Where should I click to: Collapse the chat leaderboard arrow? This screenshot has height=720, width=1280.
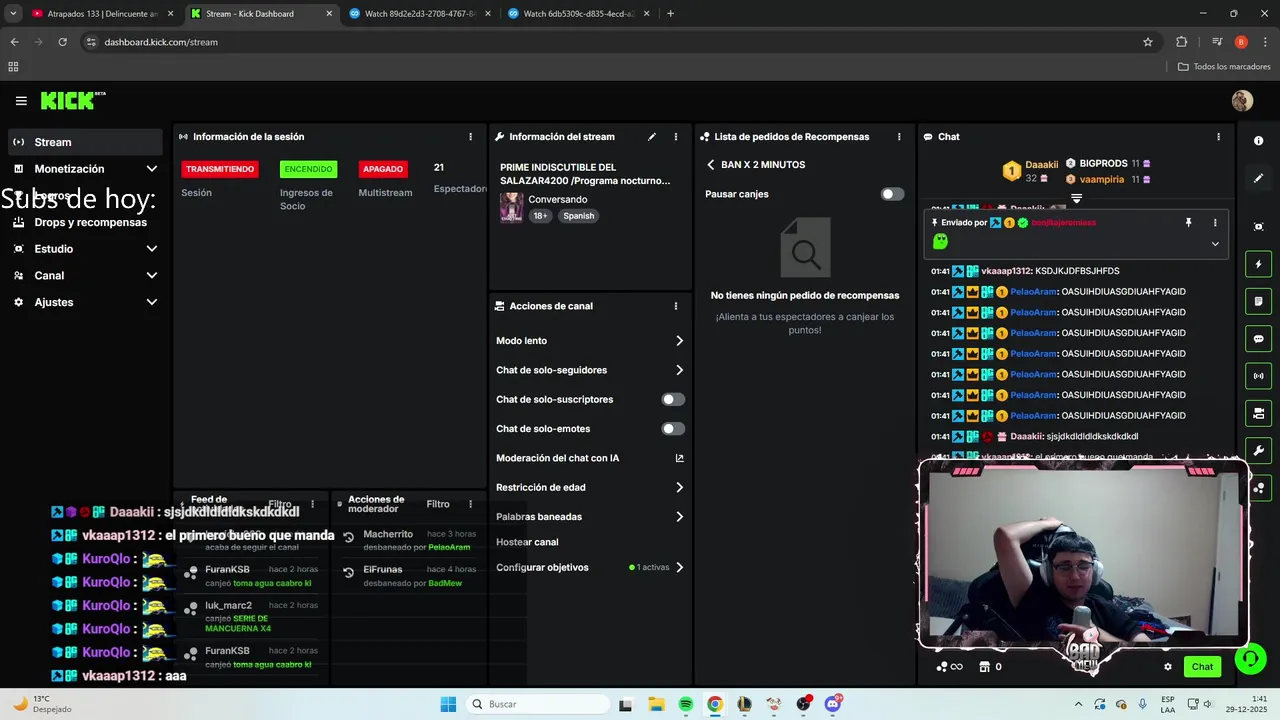click(x=1076, y=198)
